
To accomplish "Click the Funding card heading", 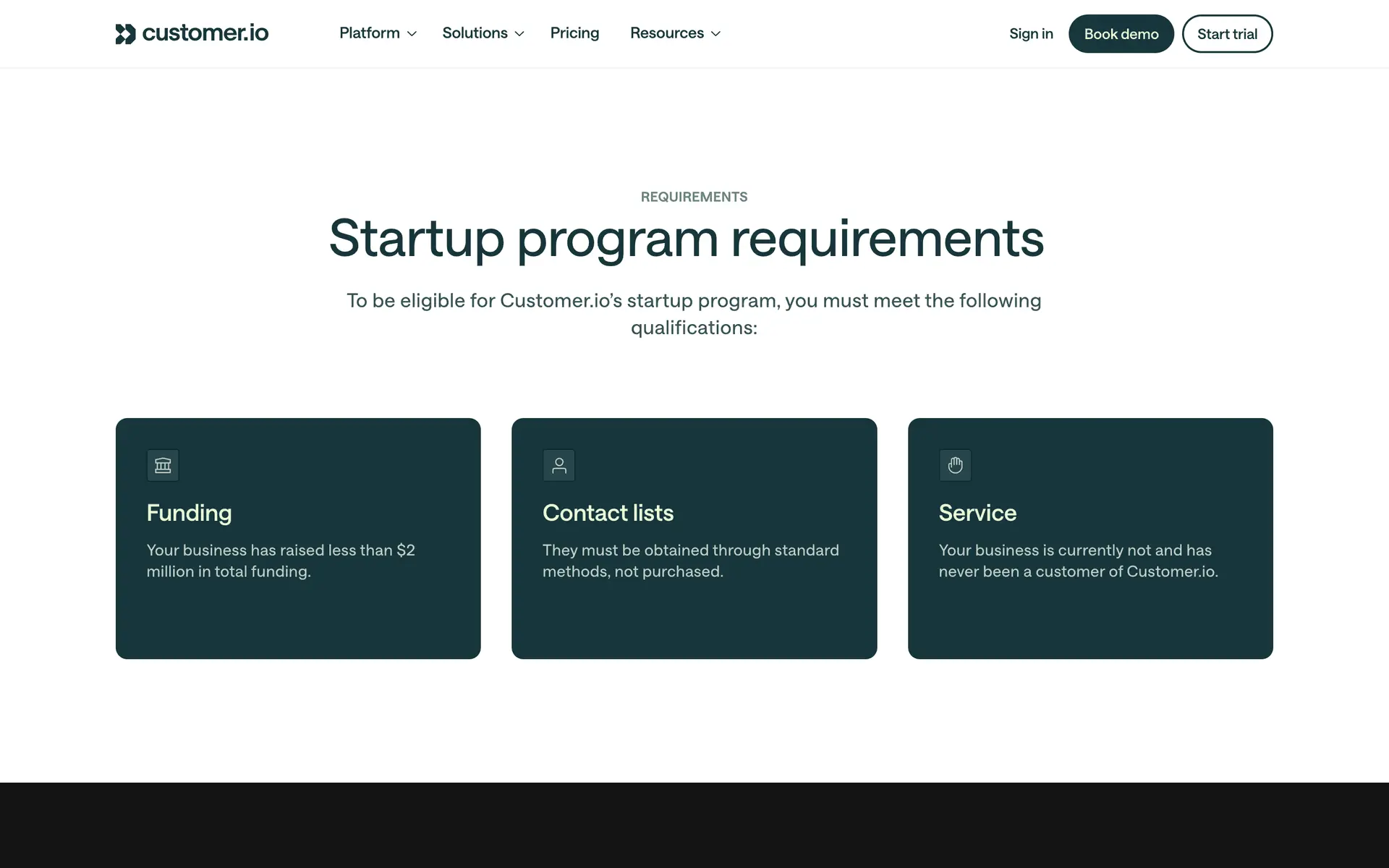I will pos(189,513).
